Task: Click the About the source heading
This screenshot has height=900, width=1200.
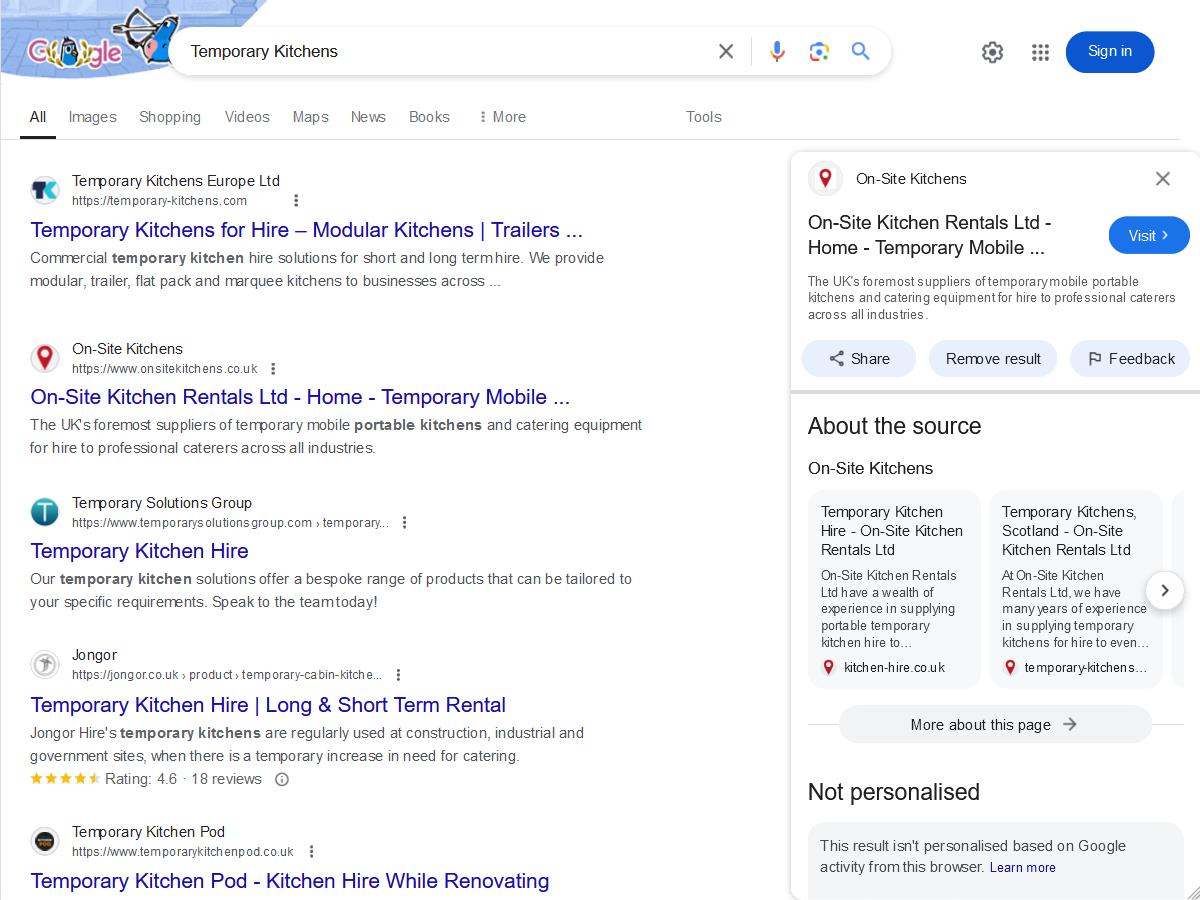Action: tap(895, 426)
